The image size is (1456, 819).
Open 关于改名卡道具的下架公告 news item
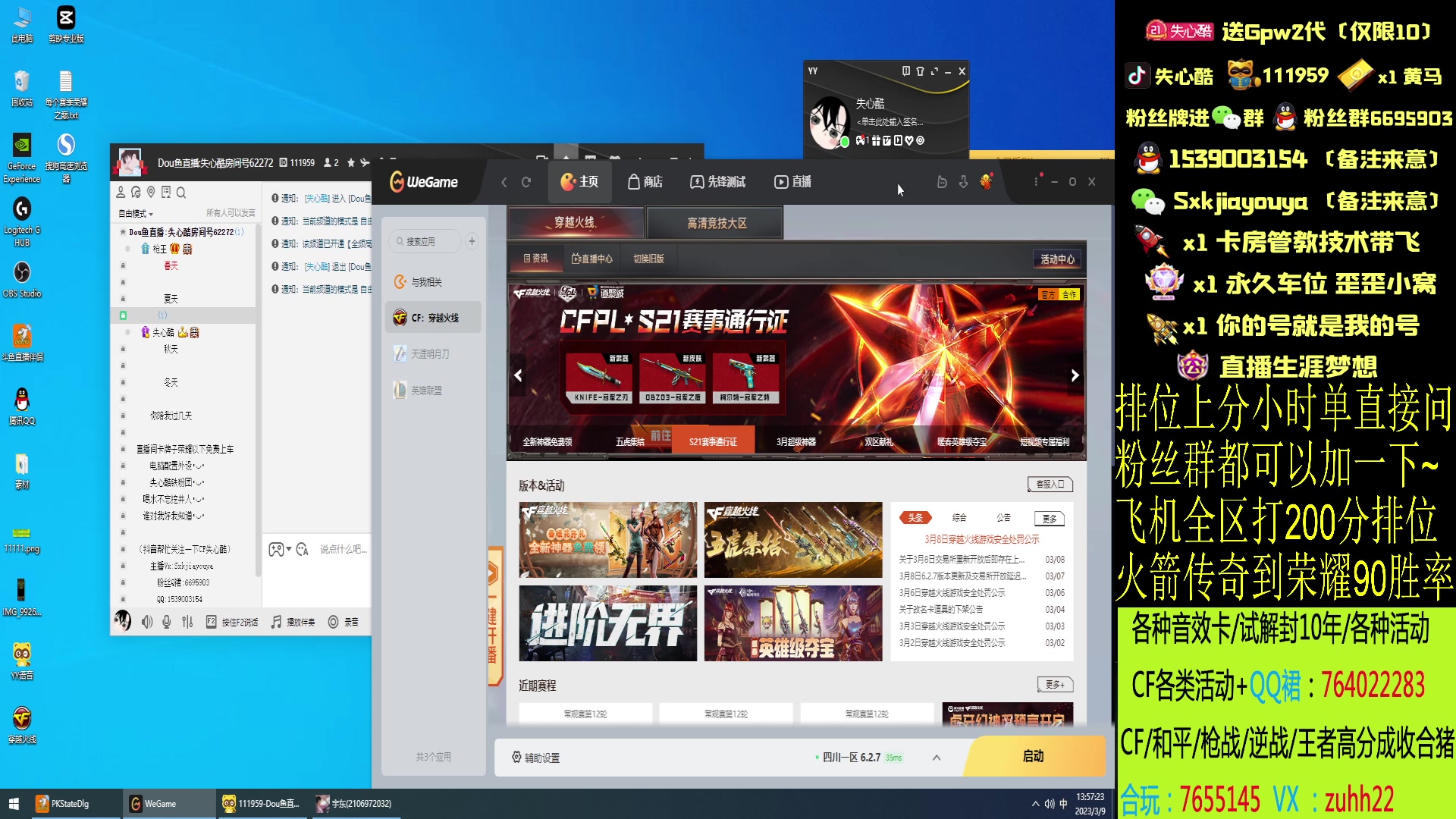click(x=940, y=609)
